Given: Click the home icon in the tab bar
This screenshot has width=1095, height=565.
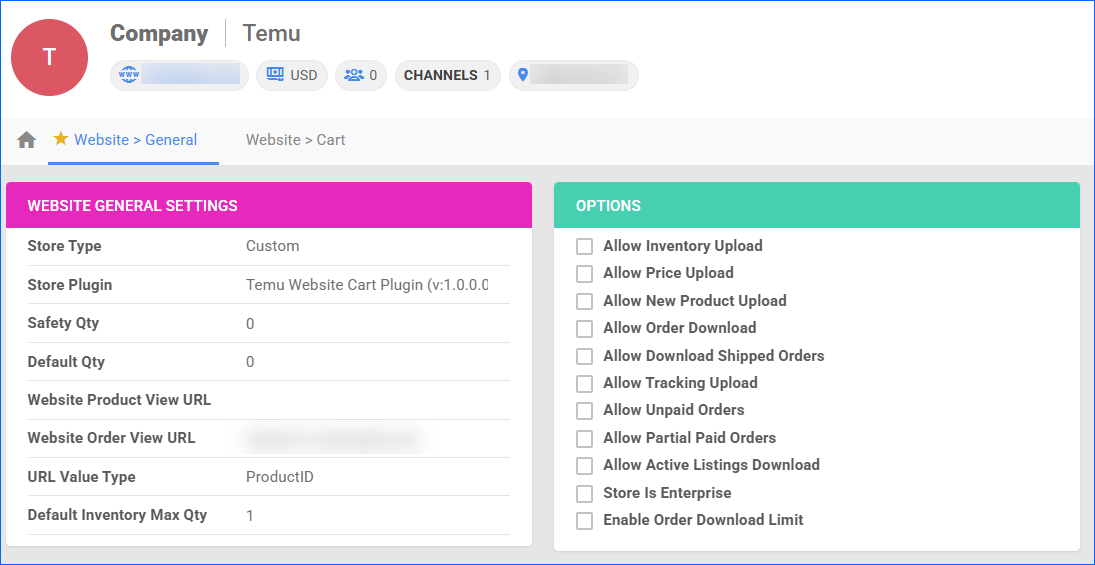Looking at the screenshot, I should (27, 140).
